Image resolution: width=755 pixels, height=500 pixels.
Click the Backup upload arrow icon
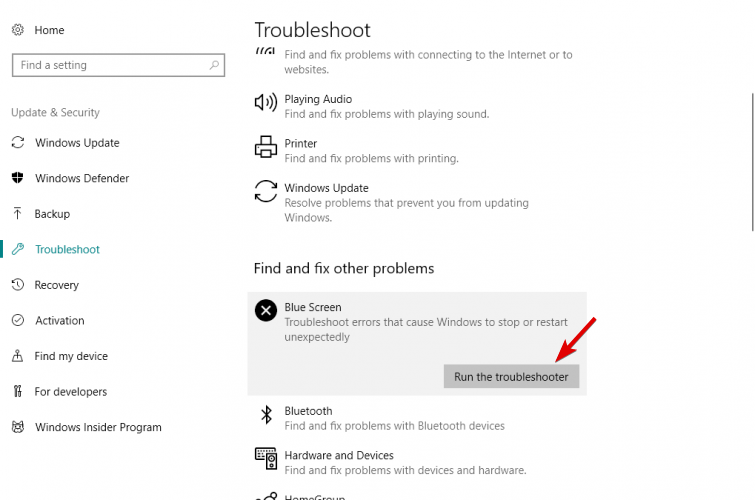[18, 213]
